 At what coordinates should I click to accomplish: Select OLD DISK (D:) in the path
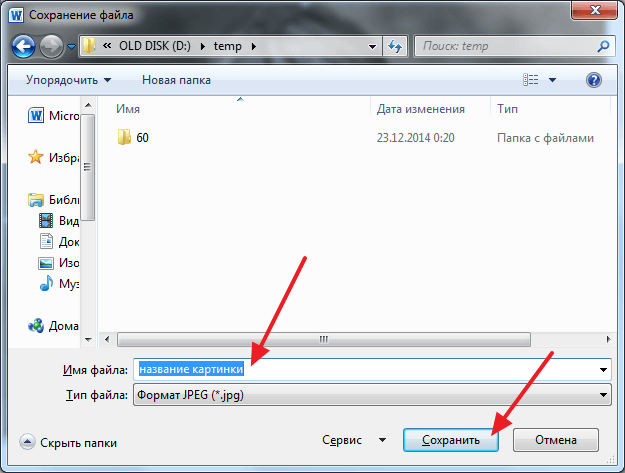click(155, 46)
